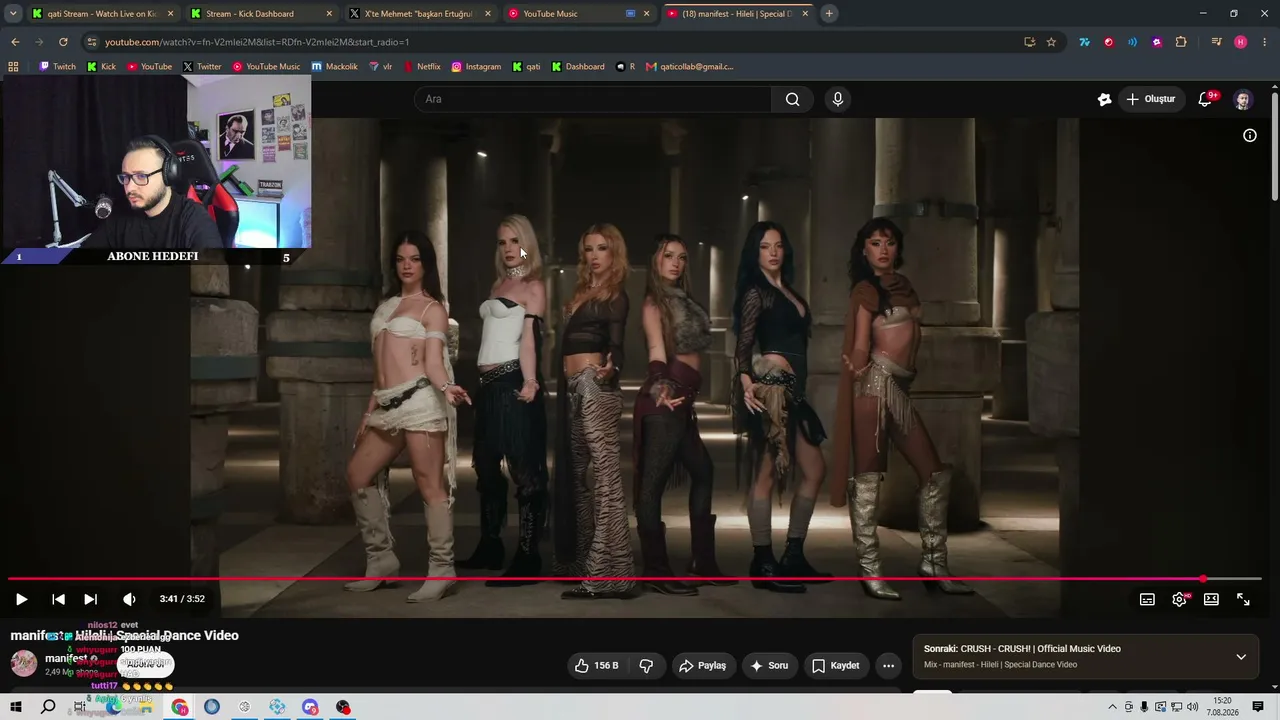Show the video info card icon
Image resolution: width=1280 pixels, height=720 pixels.
pyautogui.click(x=1250, y=135)
